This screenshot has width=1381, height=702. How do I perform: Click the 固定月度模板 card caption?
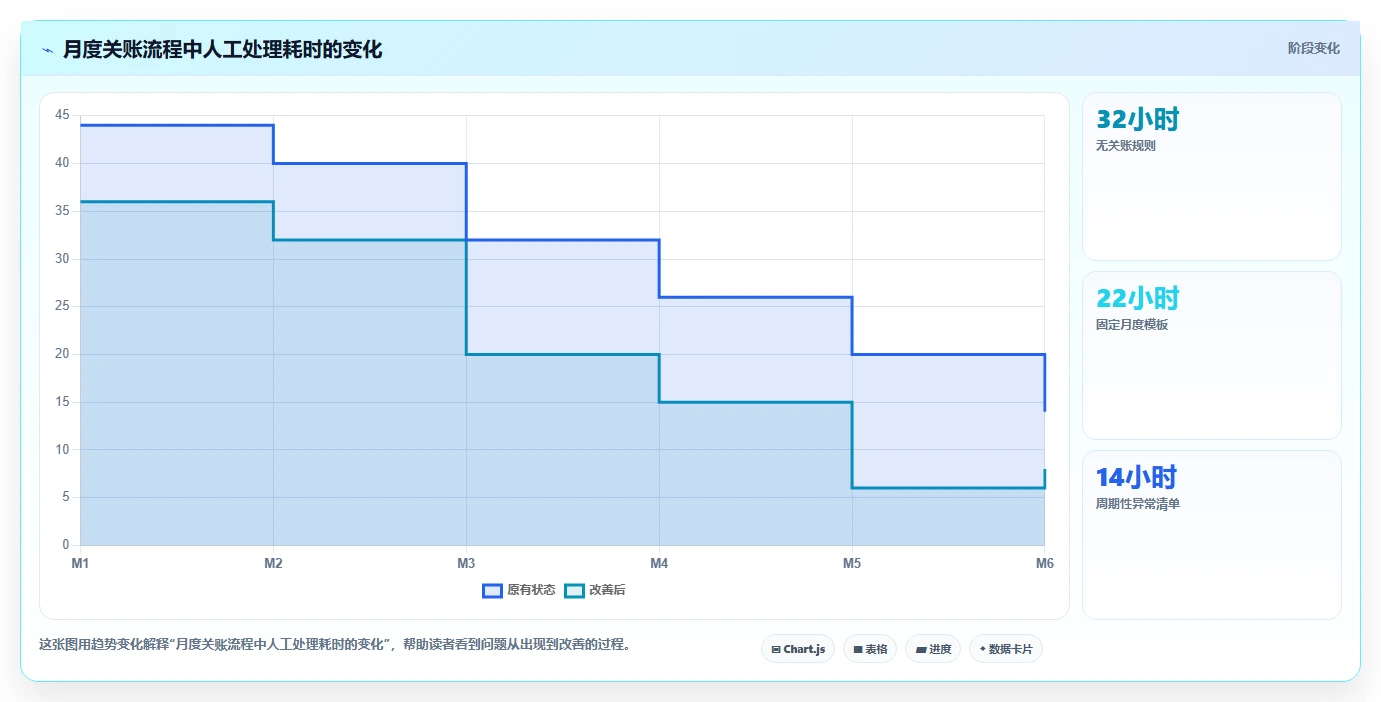click(x=1132, y=325)
